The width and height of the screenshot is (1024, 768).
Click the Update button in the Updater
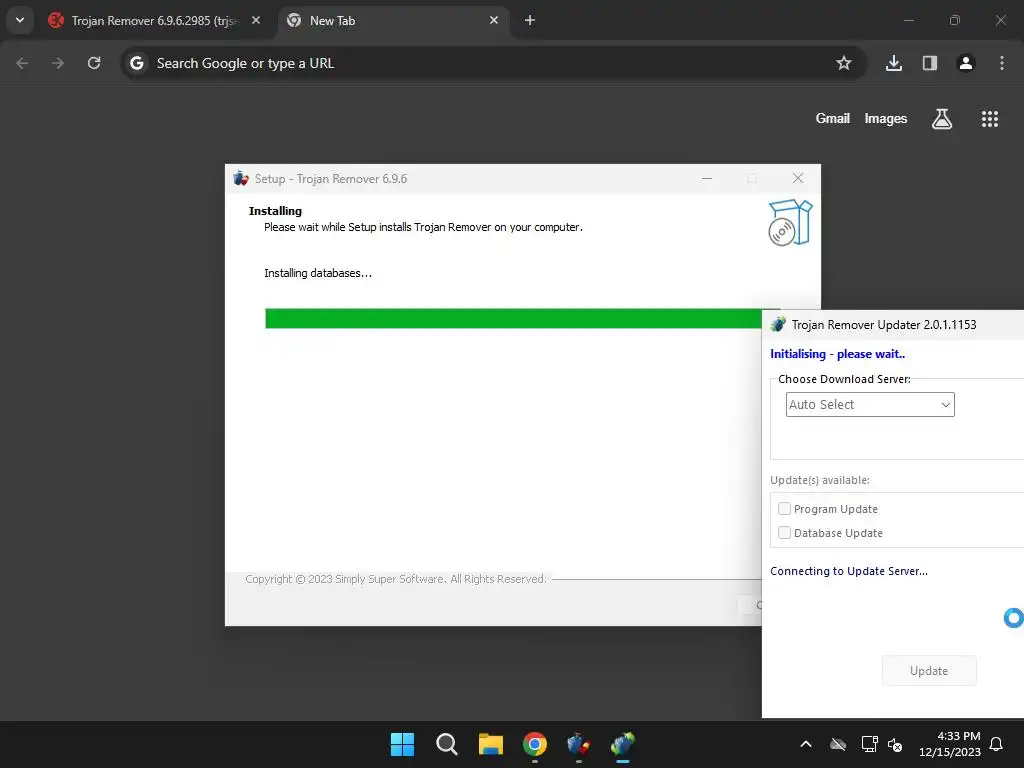pos(929,671)
